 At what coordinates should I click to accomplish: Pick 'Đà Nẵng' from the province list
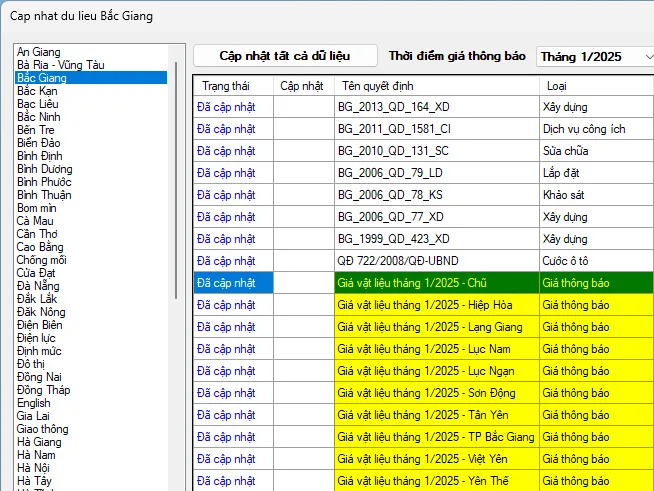pos(38,286)
